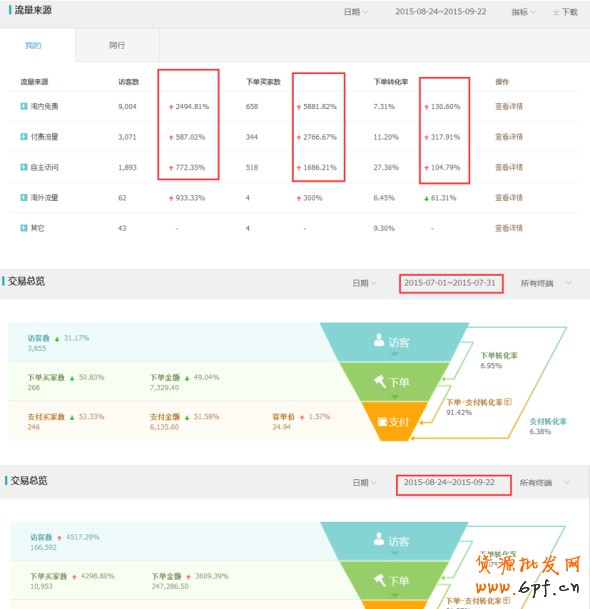Expand the 付费流量 row icon
Image resolution: width=590 pixels, height=609 pixels.
pyautogui.click(x=24, y=137)
